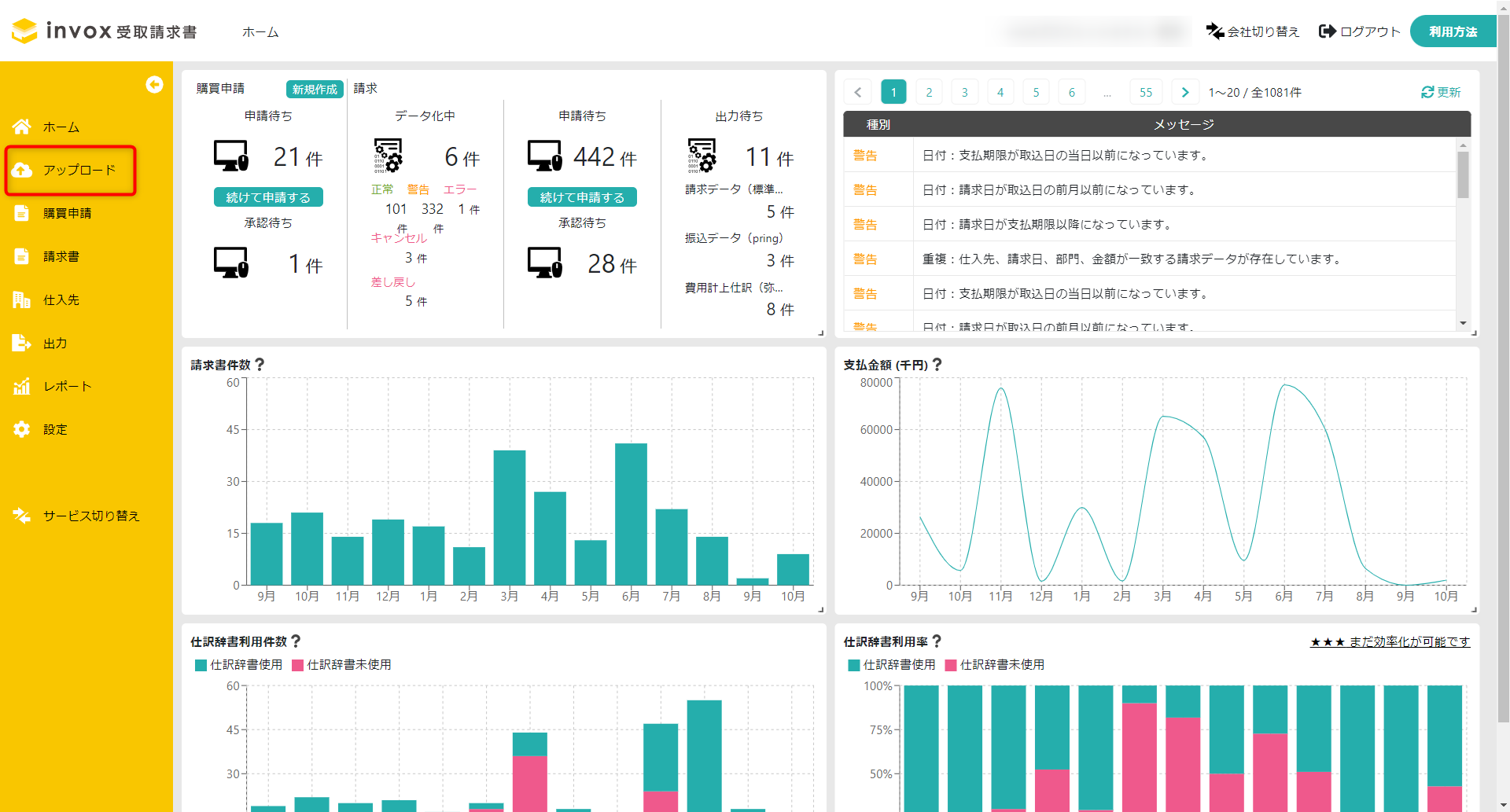Click 続けて申請する under 購買申請
Image resolution: width=1510 pixels, height=812 pixels.
click(268, 197)
